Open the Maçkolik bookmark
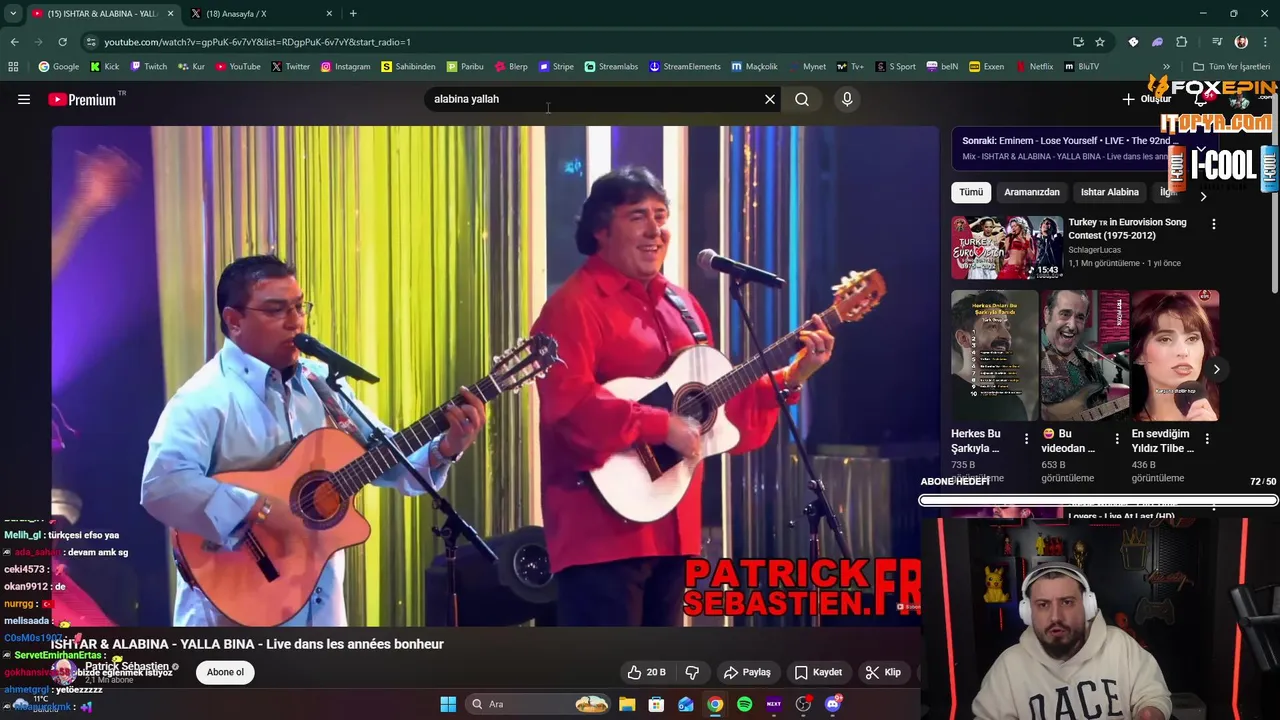 [x=754, y=66]
